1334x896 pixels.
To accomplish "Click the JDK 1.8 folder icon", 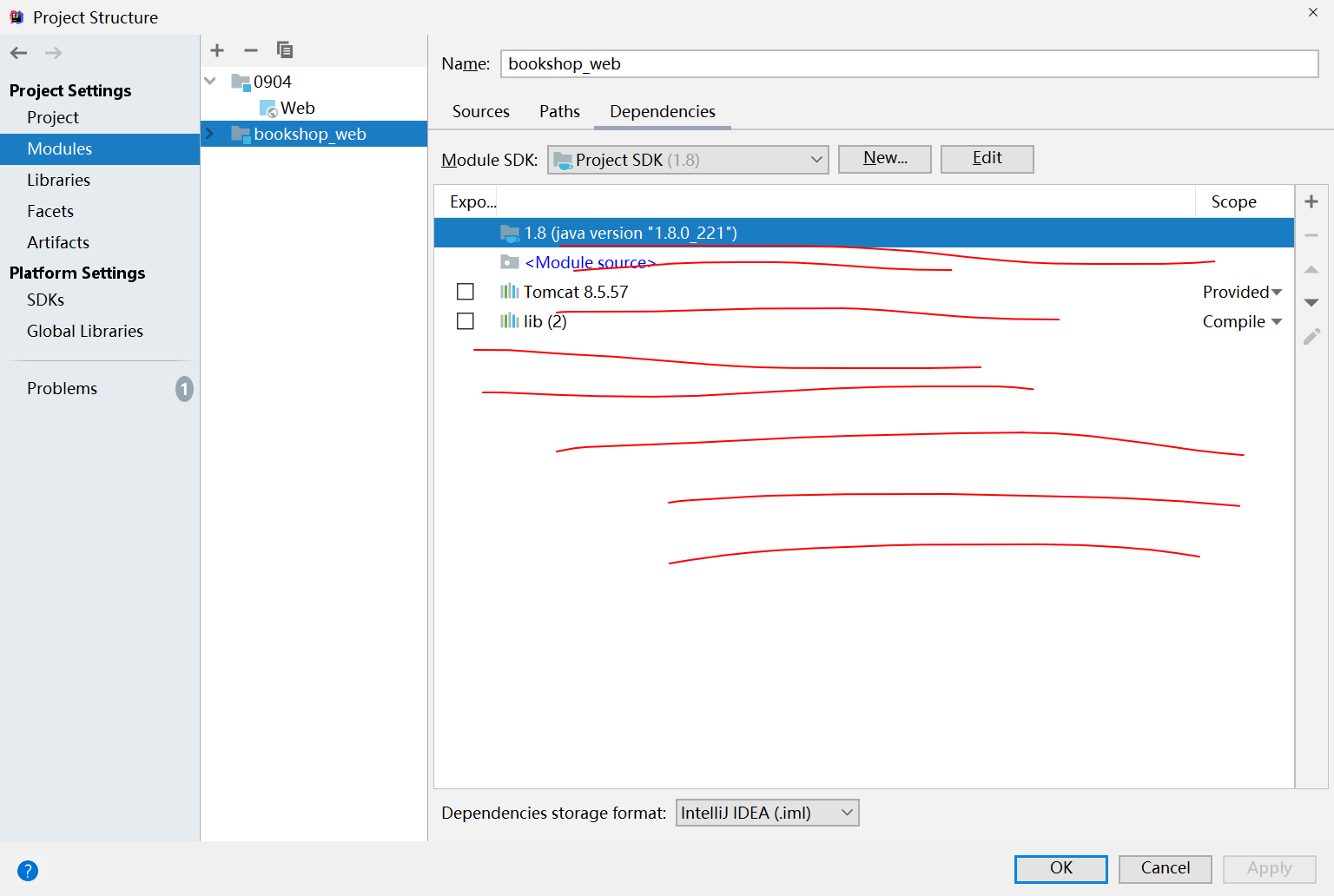I will 510,233.
